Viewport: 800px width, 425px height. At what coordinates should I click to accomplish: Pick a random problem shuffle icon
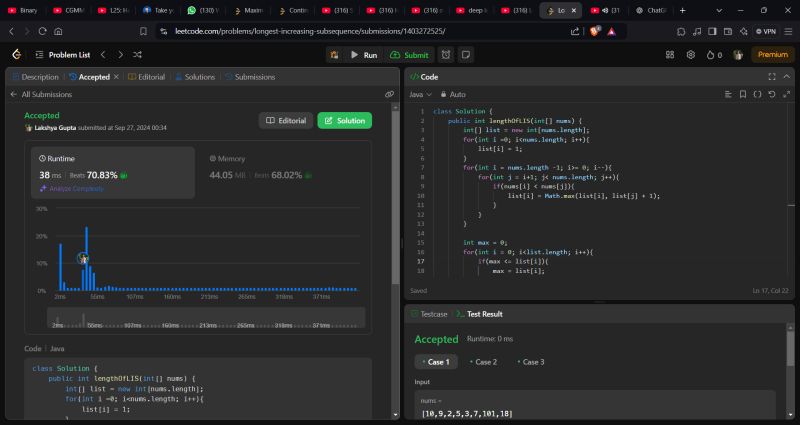[137, 55]
